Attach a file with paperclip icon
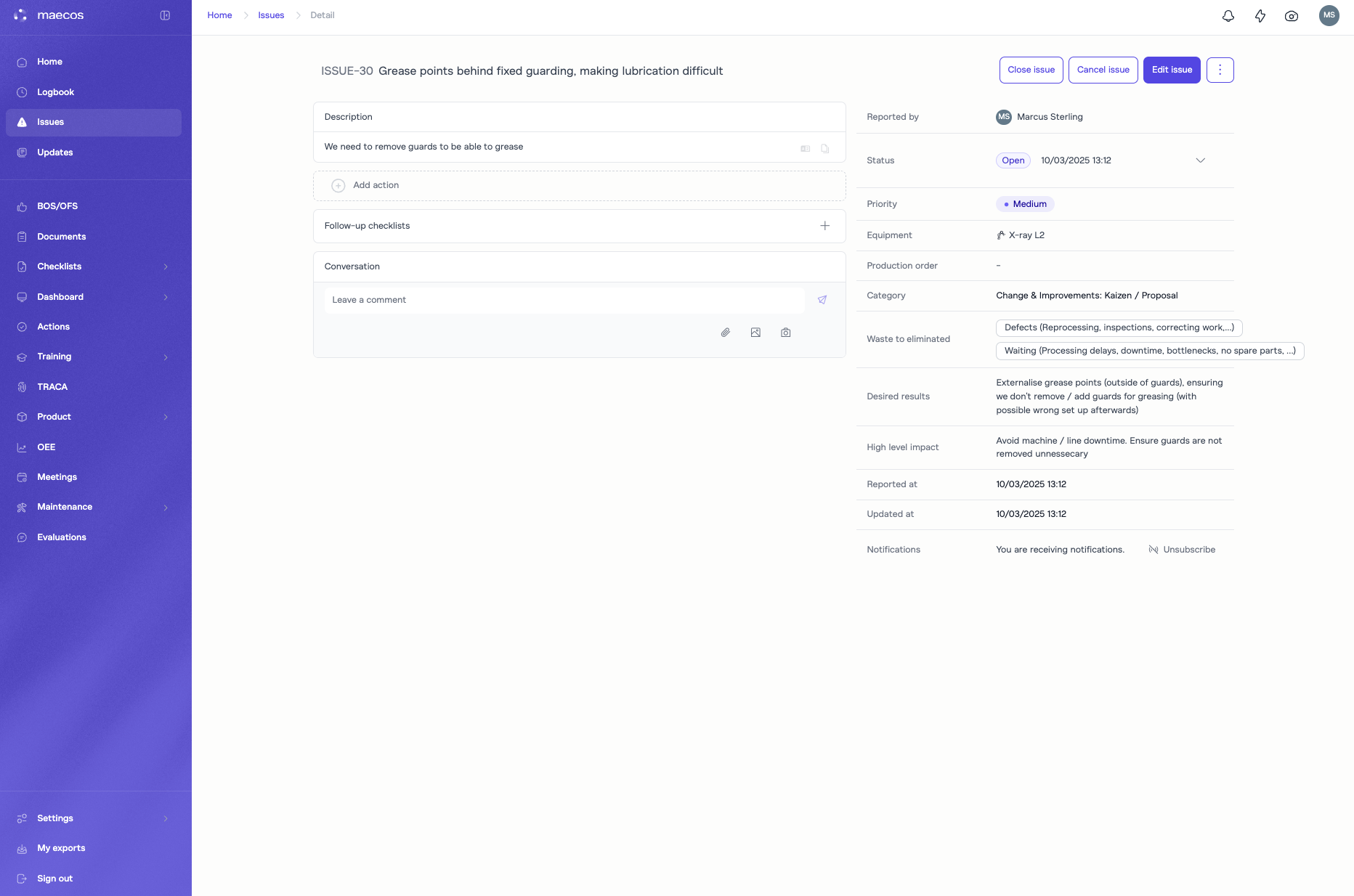Image resolution: width=1354 pixels, height=896 pixels. [725, 333]
